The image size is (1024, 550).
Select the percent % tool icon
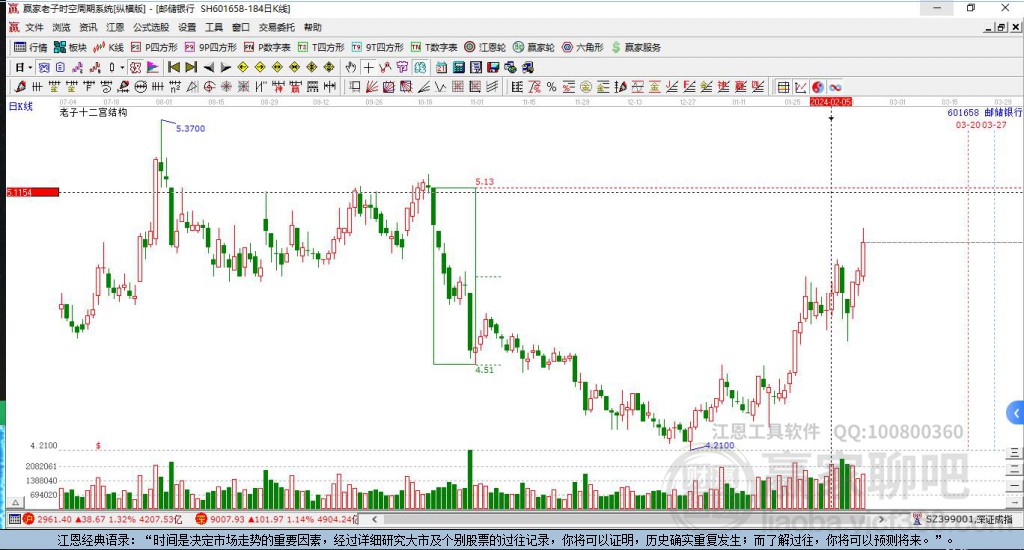(x=552, y=87)
